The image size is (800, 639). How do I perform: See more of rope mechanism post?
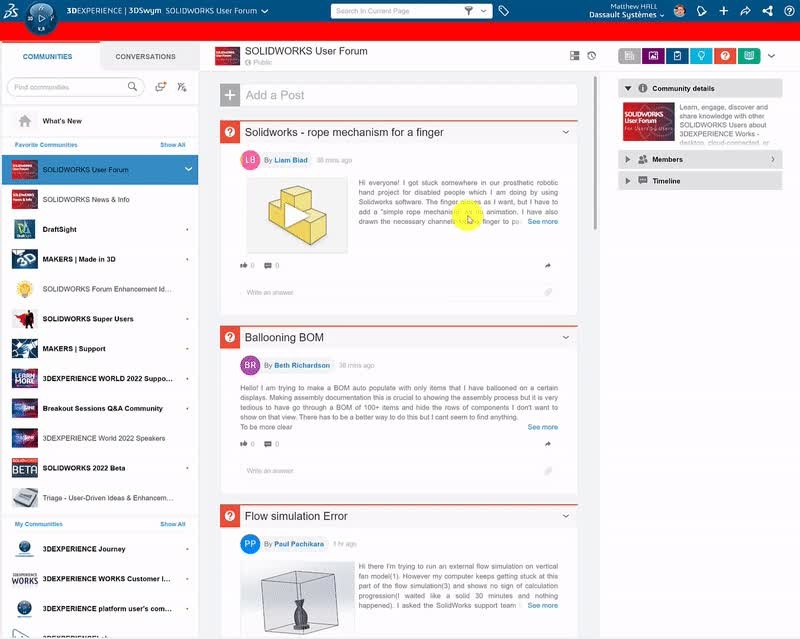542,222
